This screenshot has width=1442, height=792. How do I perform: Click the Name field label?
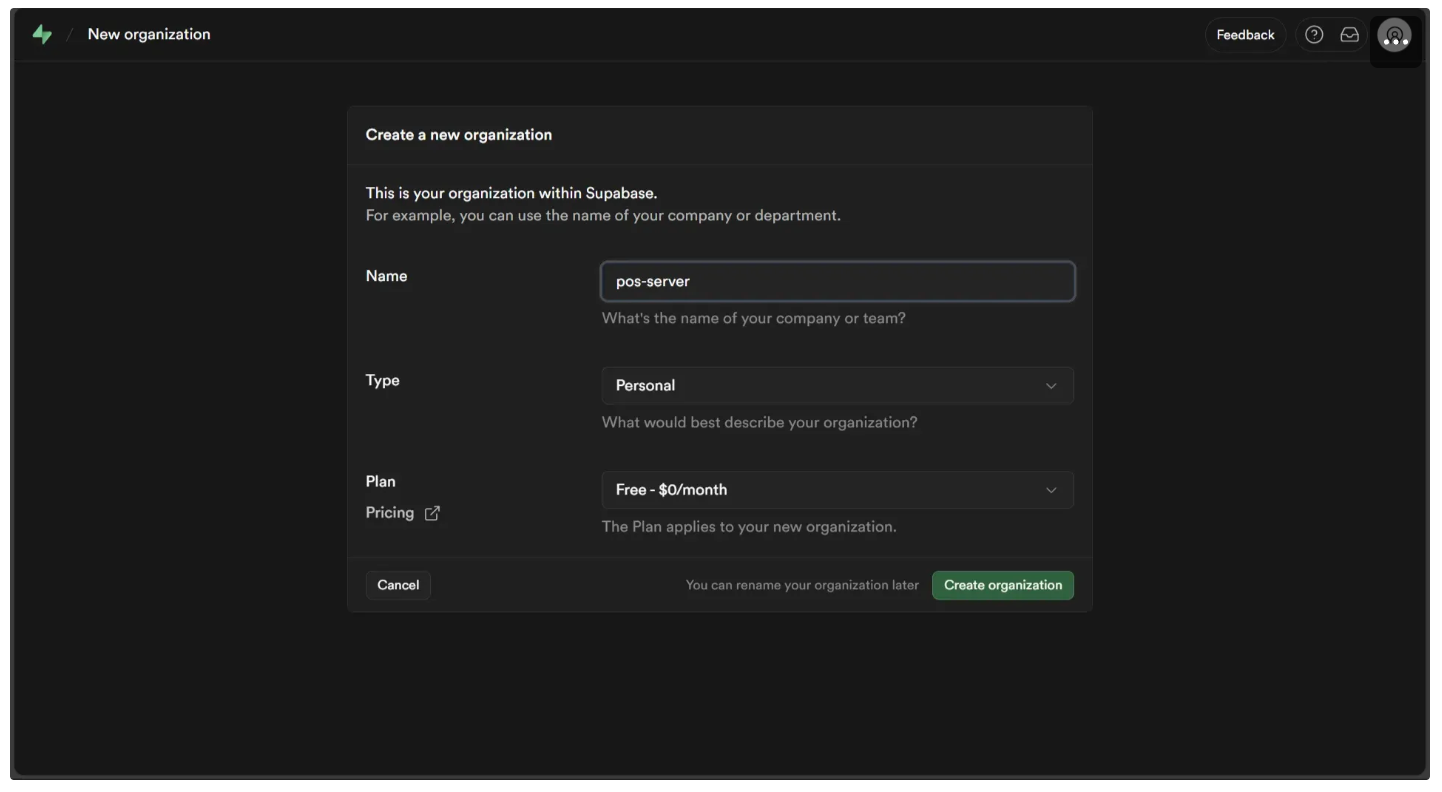click(386, 276)
